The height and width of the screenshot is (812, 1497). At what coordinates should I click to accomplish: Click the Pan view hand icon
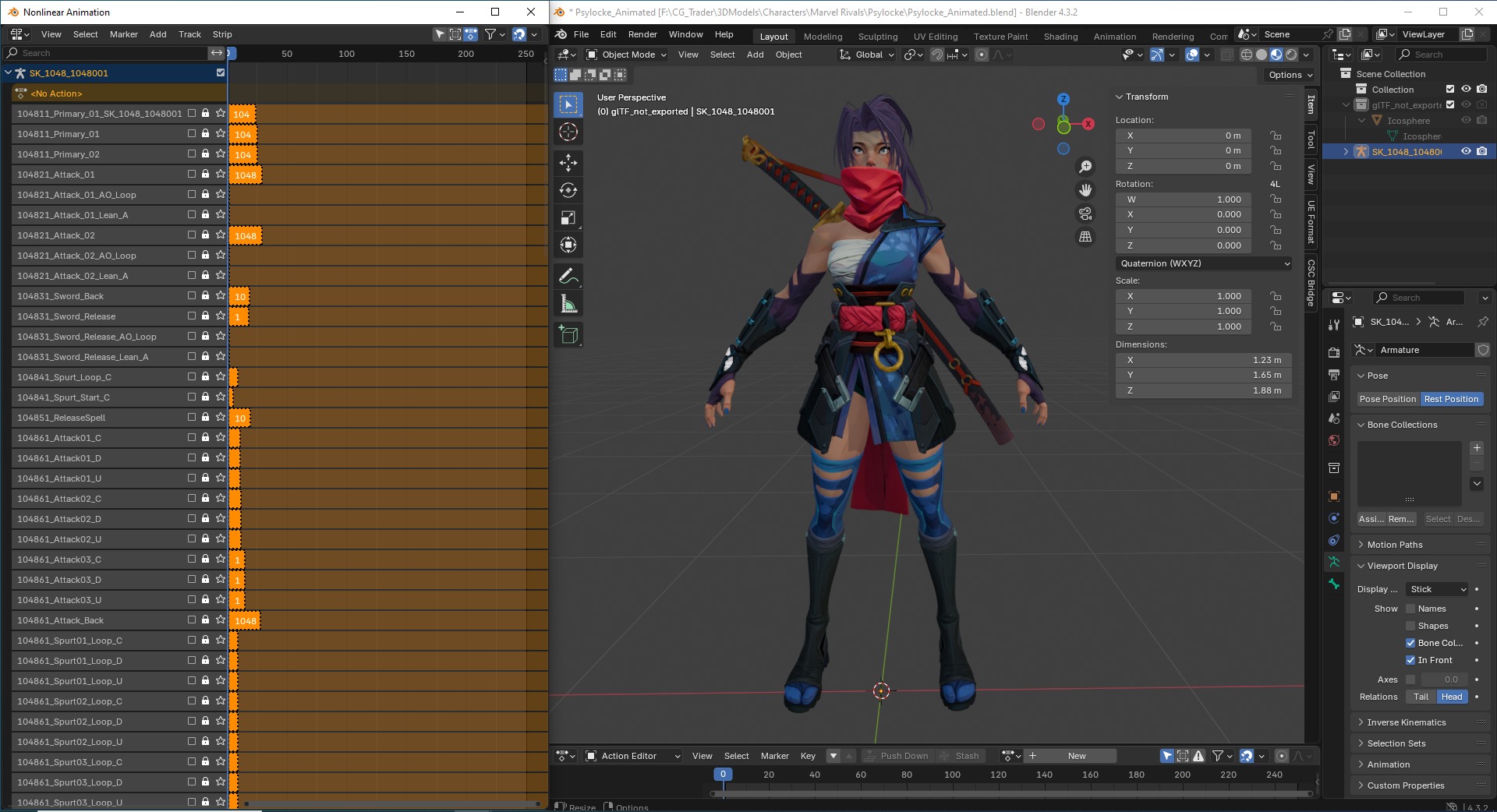click(x=1085, y=190)
